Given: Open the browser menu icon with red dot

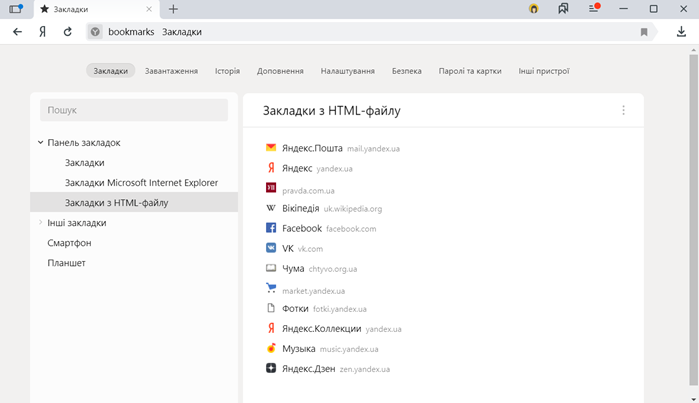Looking at the screenshot, I should pyautogui.click(x=594, y=8).
